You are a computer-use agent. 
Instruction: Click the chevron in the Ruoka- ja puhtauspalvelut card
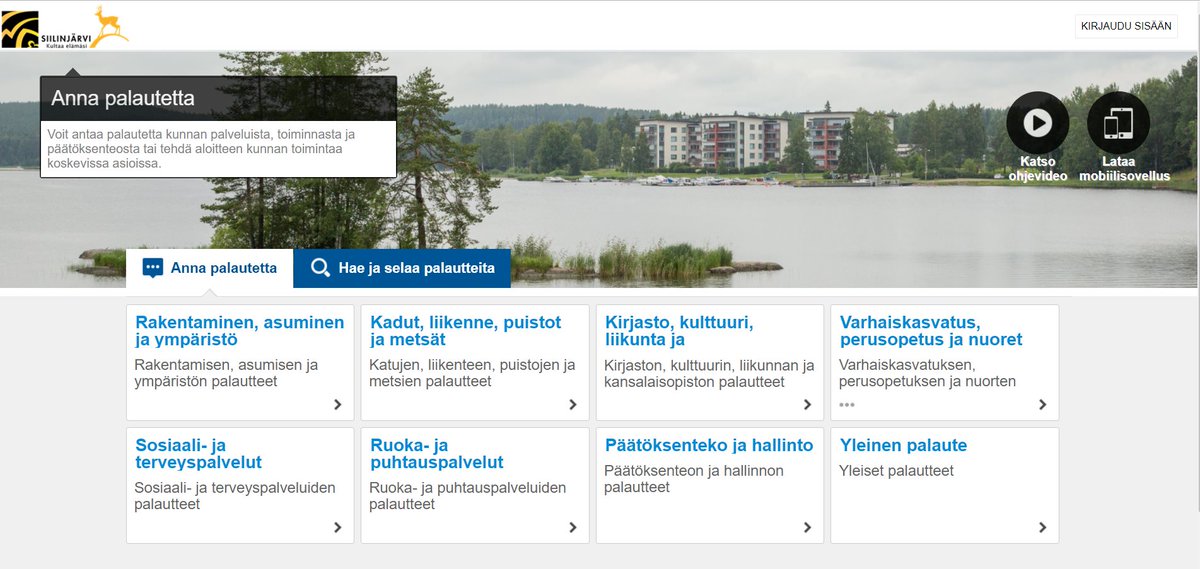tap(573, 528)
